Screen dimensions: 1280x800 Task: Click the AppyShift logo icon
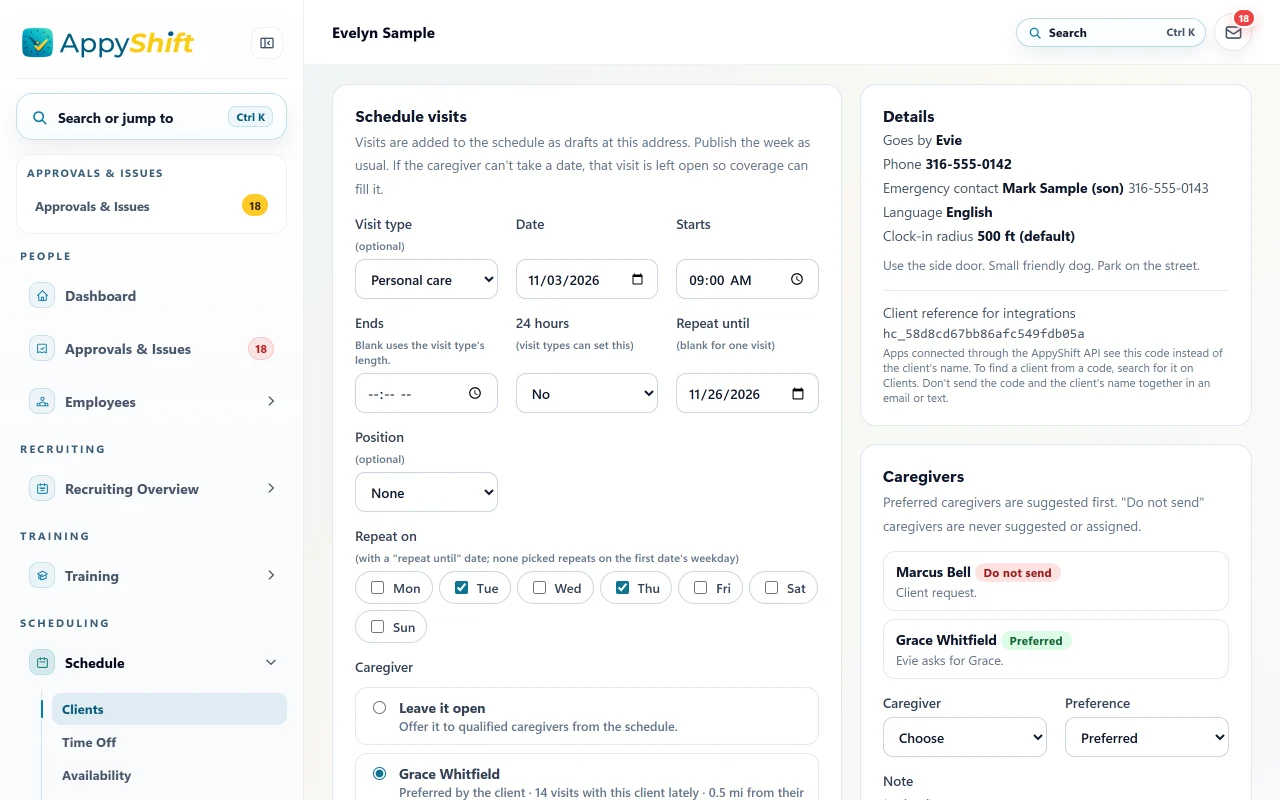pos(38,42)
